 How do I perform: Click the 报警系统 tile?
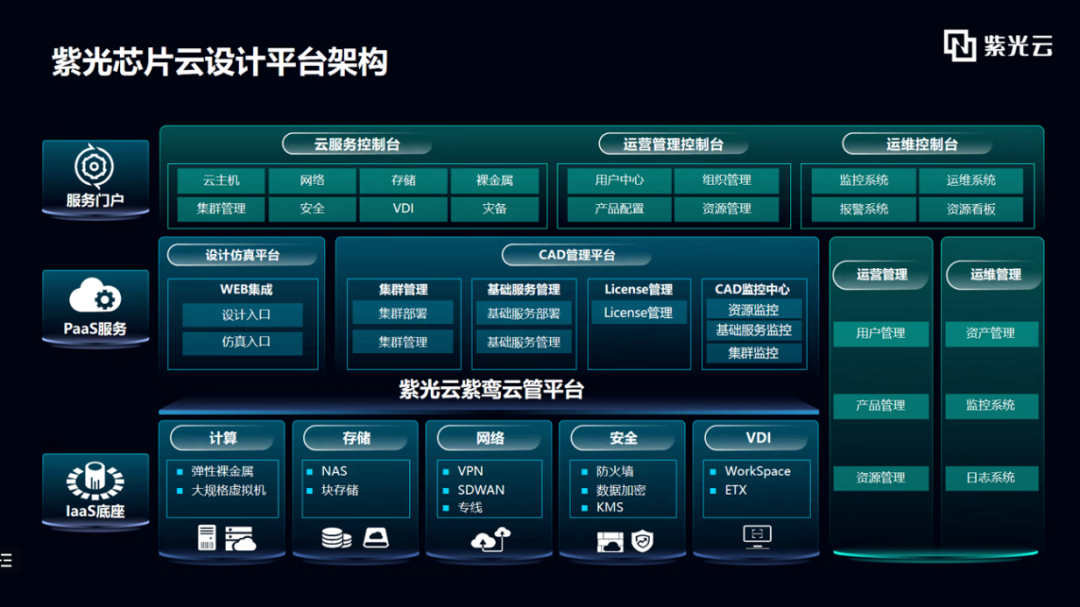coord(864,209)
